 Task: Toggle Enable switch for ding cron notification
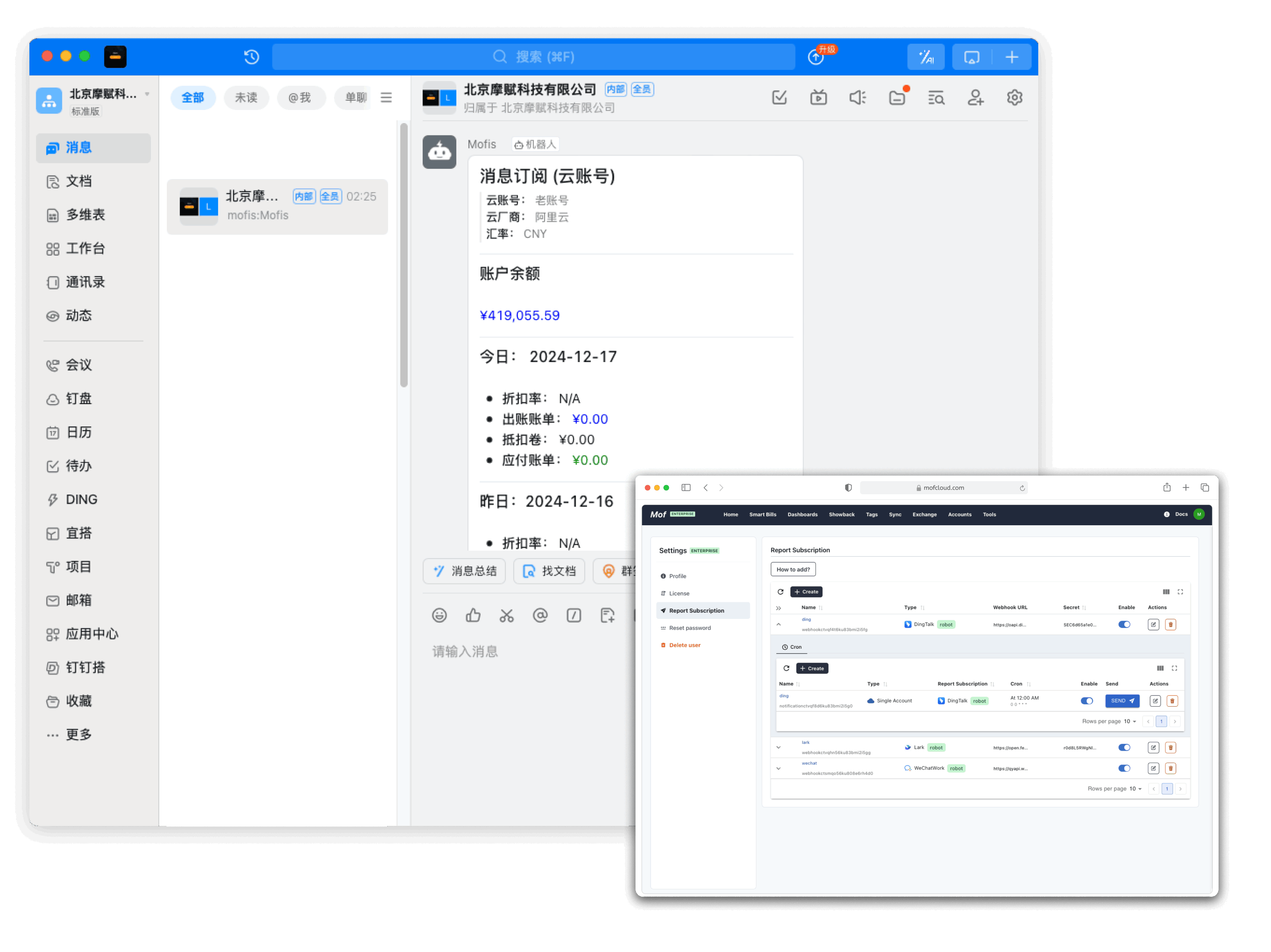[x=1087, y=701]
